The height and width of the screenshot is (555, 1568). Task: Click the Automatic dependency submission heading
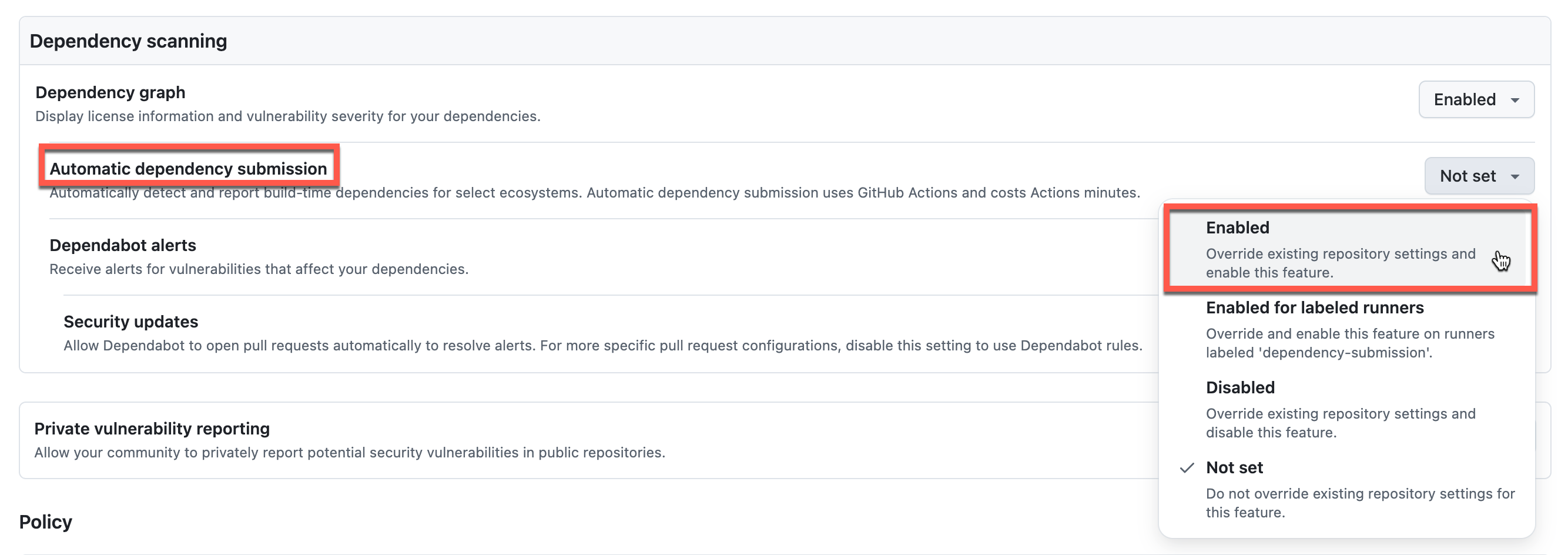188,169
